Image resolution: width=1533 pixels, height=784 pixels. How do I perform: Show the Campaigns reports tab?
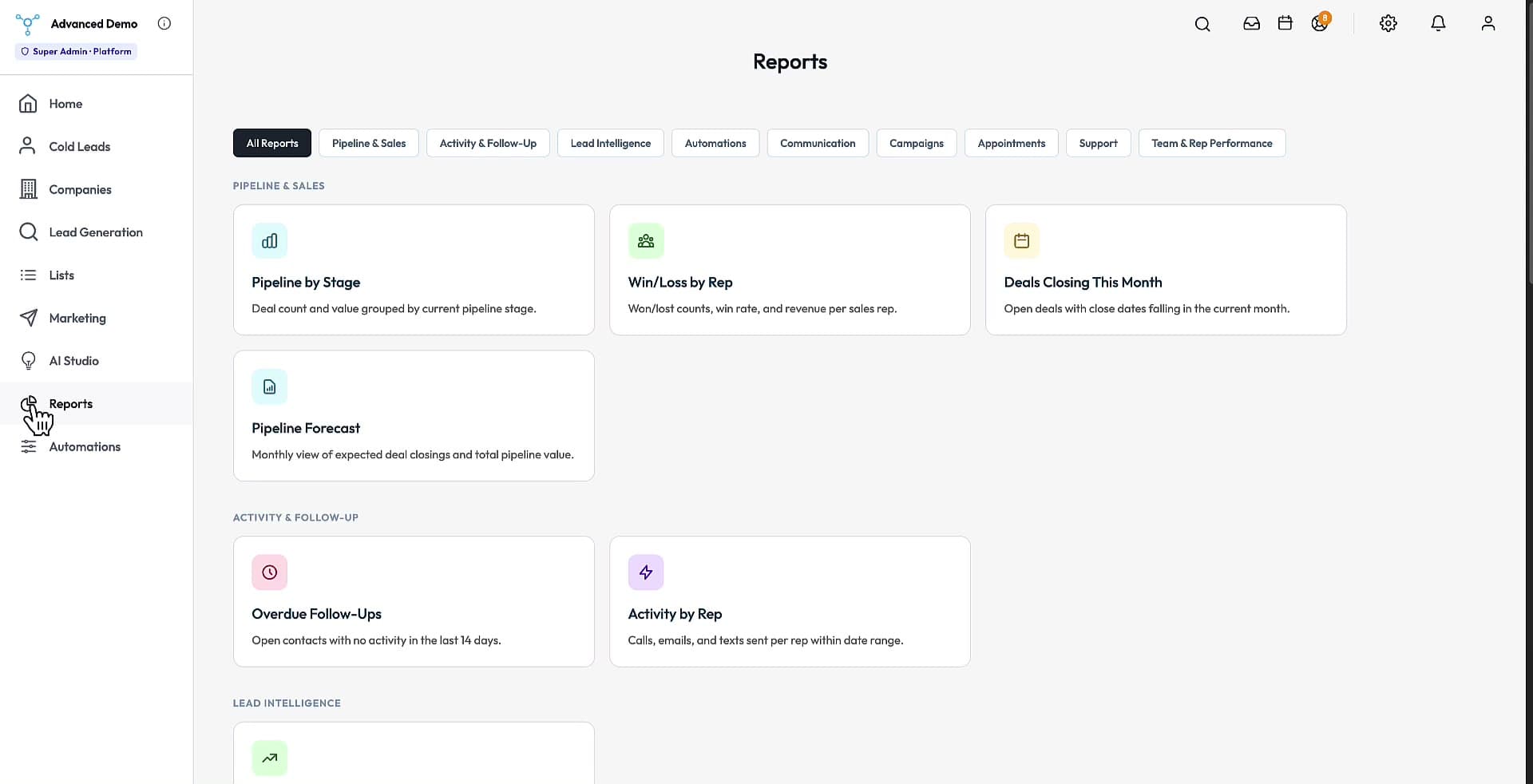tap(917, 143)
